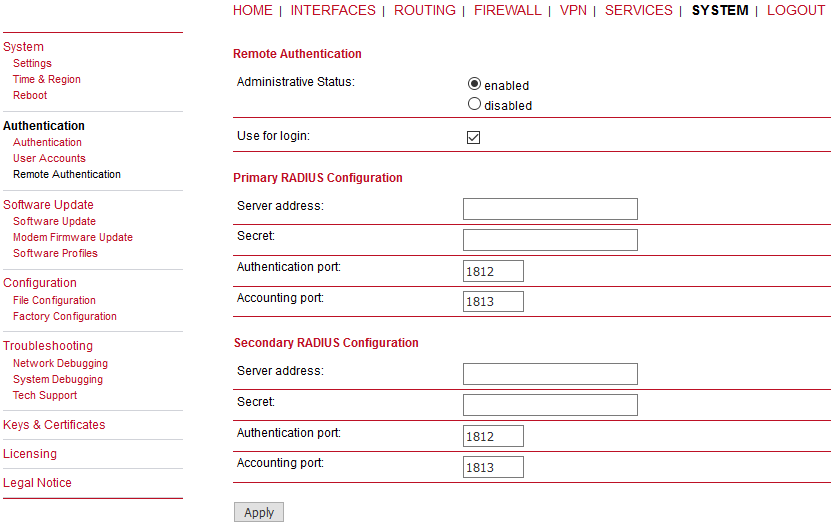Viewport: 831px width, 527px height.
Task: Open User Accounts in the sidebar
Action: (49, 158)
